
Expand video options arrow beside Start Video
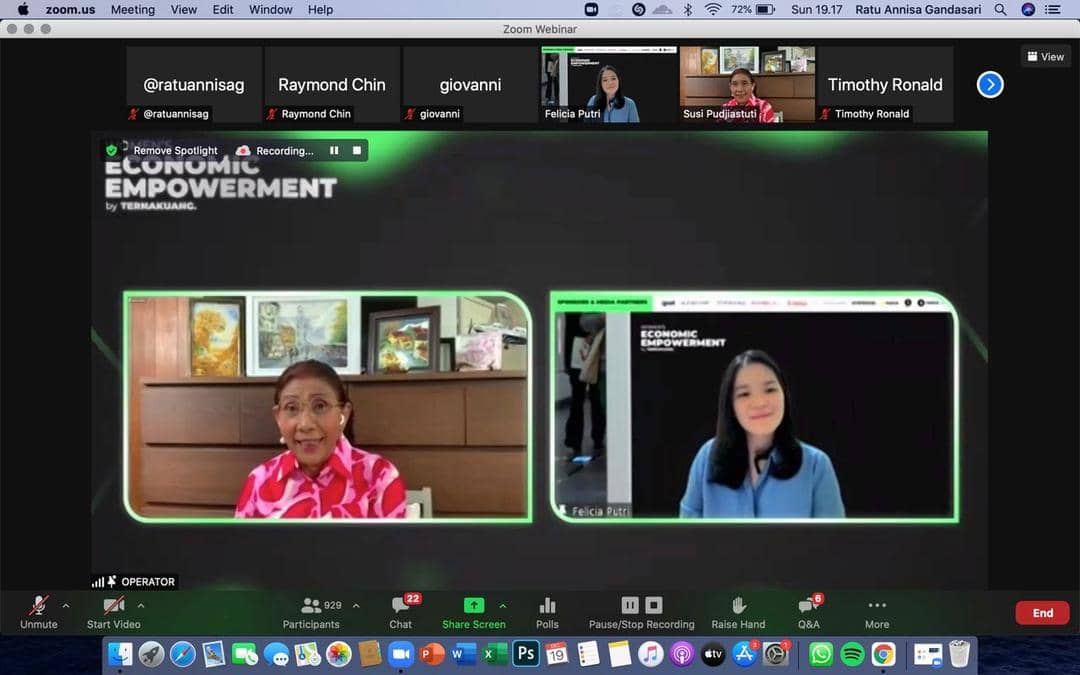click(x=141, y=605)
